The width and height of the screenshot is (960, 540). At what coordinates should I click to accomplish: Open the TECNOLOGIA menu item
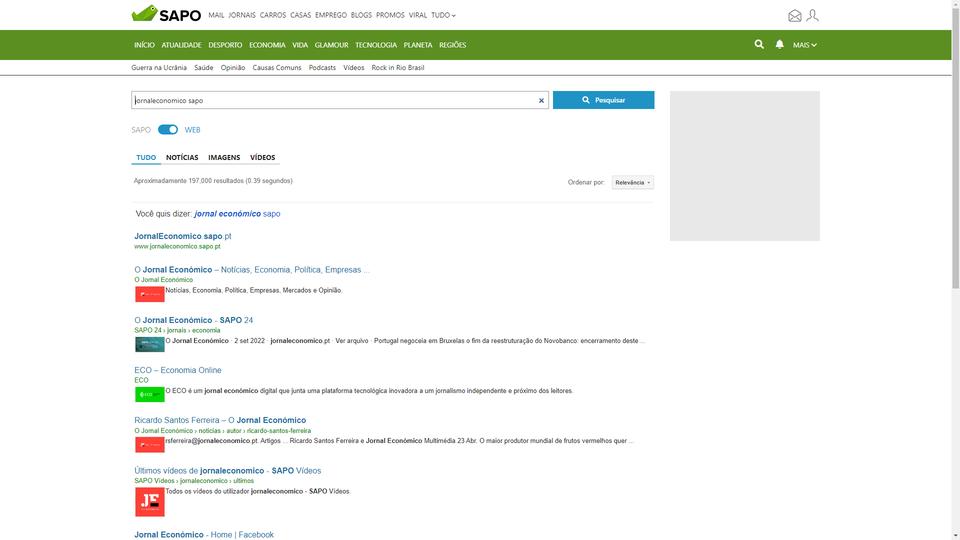point(376,45)
